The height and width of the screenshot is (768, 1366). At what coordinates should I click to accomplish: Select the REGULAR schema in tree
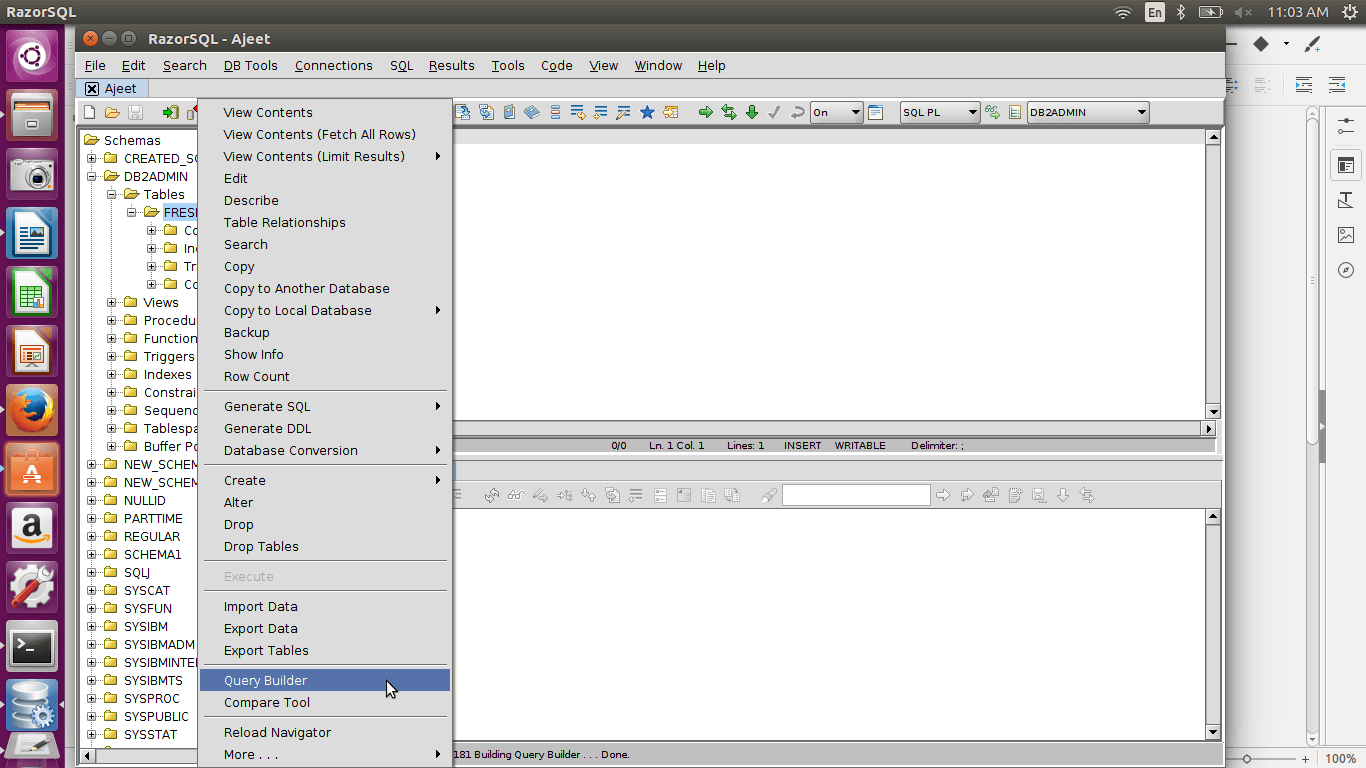152,536
